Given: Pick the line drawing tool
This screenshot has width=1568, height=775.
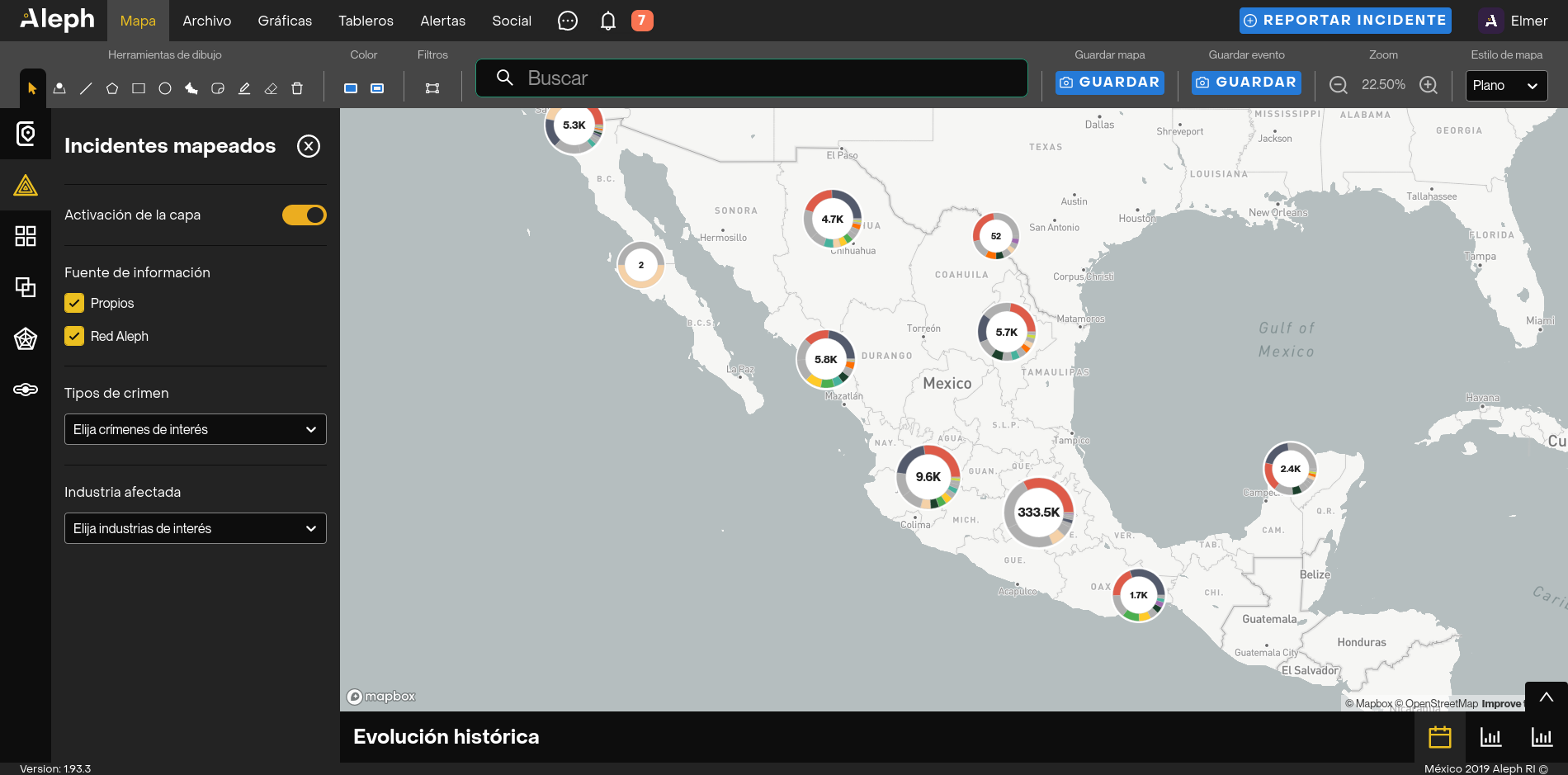Looking at the screenshot, I should point(86,88).
